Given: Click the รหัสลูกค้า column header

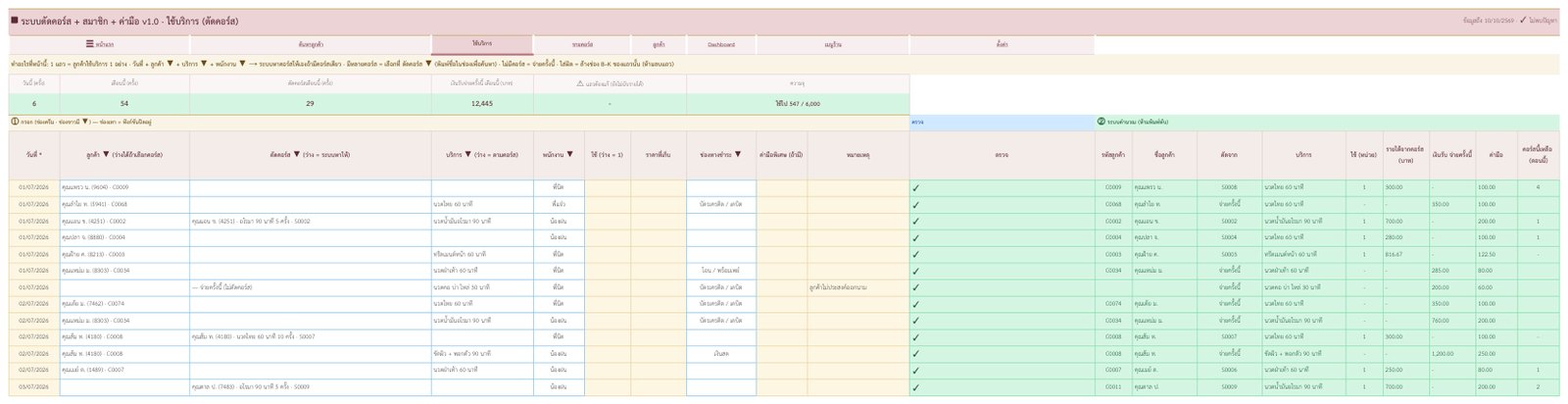Looking at the screenshot, I should pos(1113,155).
